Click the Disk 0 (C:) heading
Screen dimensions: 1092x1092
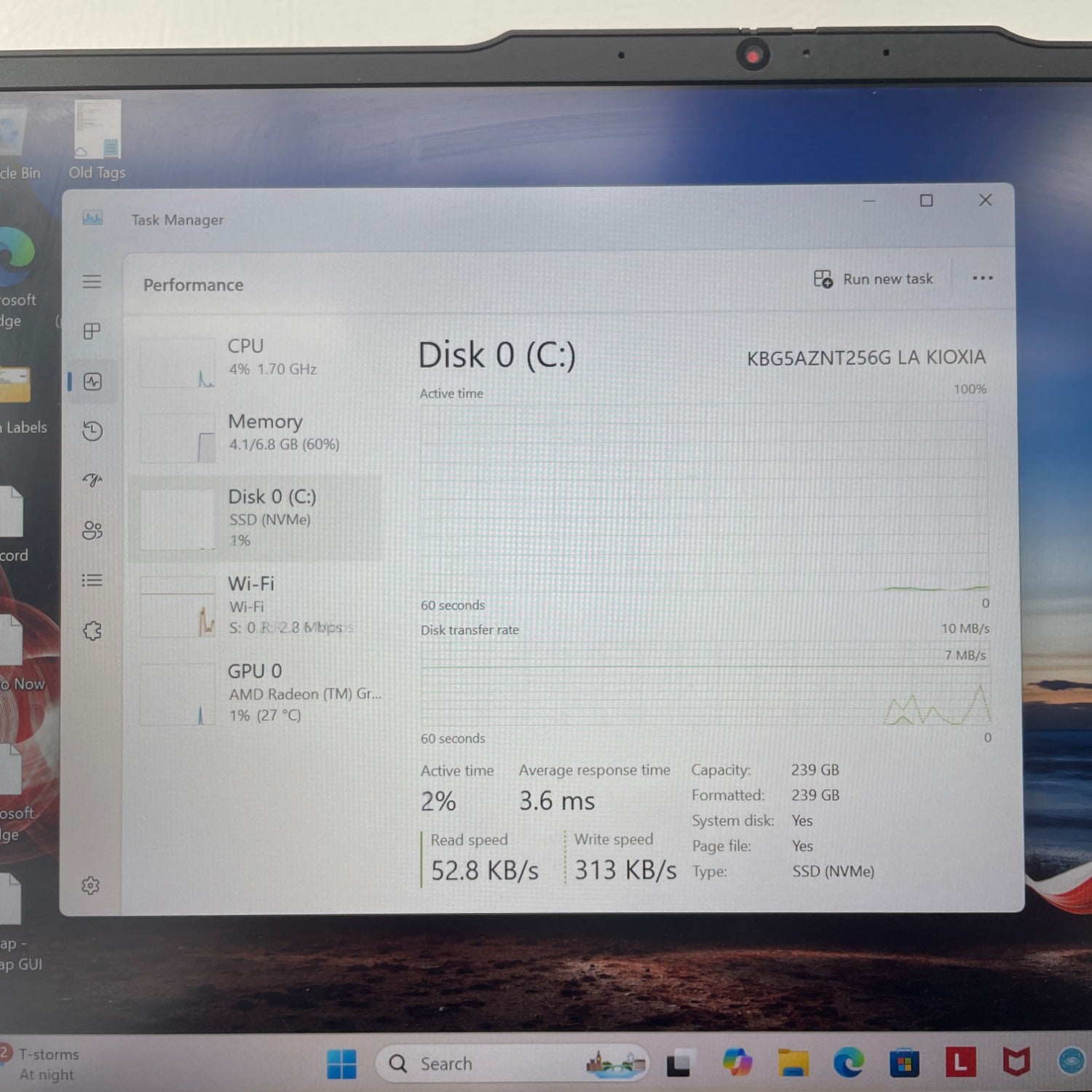click(x=497, y=355)
